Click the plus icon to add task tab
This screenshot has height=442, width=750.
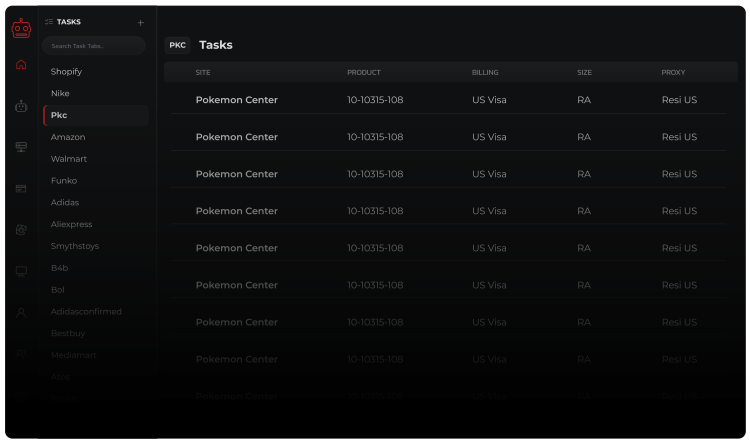(140, 22)
